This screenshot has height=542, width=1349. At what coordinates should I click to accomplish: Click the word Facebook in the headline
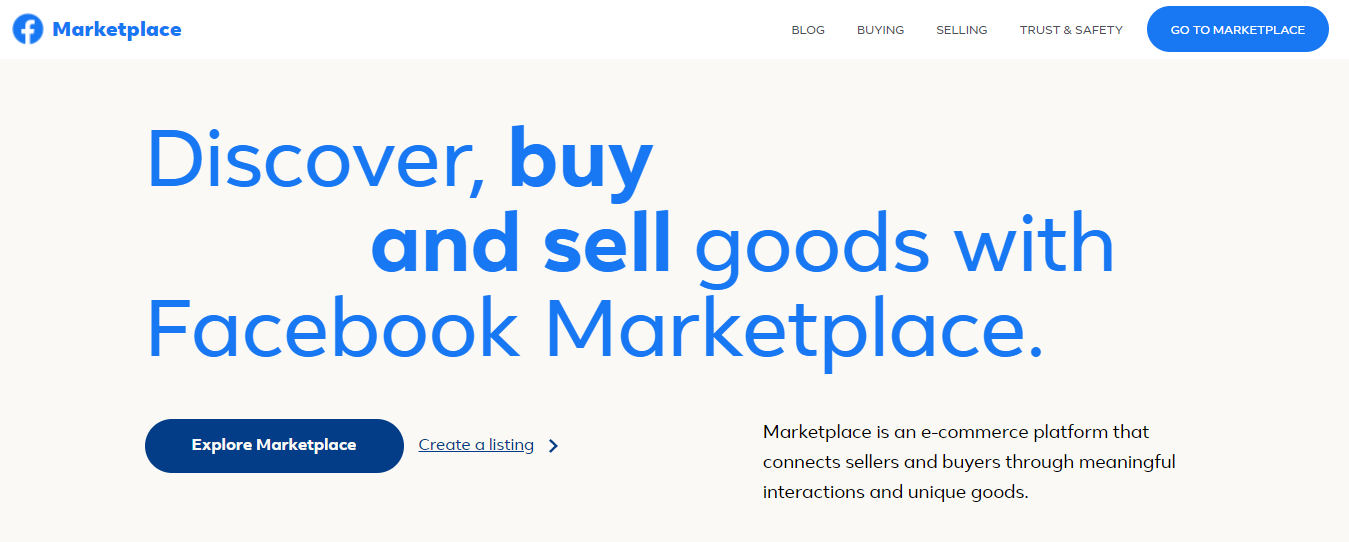333,329
